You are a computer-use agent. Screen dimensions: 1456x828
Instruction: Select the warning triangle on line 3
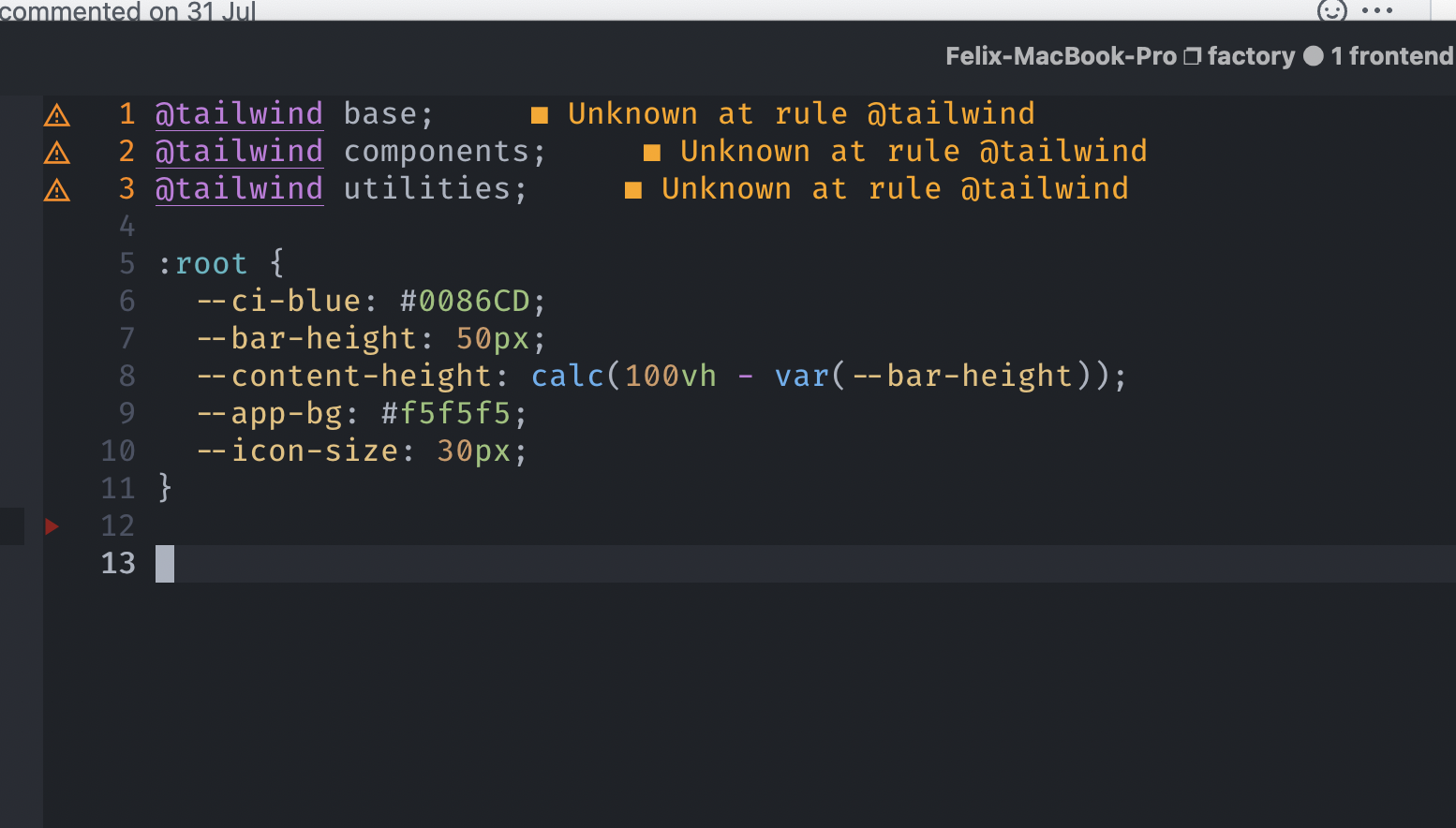[56, 189]
